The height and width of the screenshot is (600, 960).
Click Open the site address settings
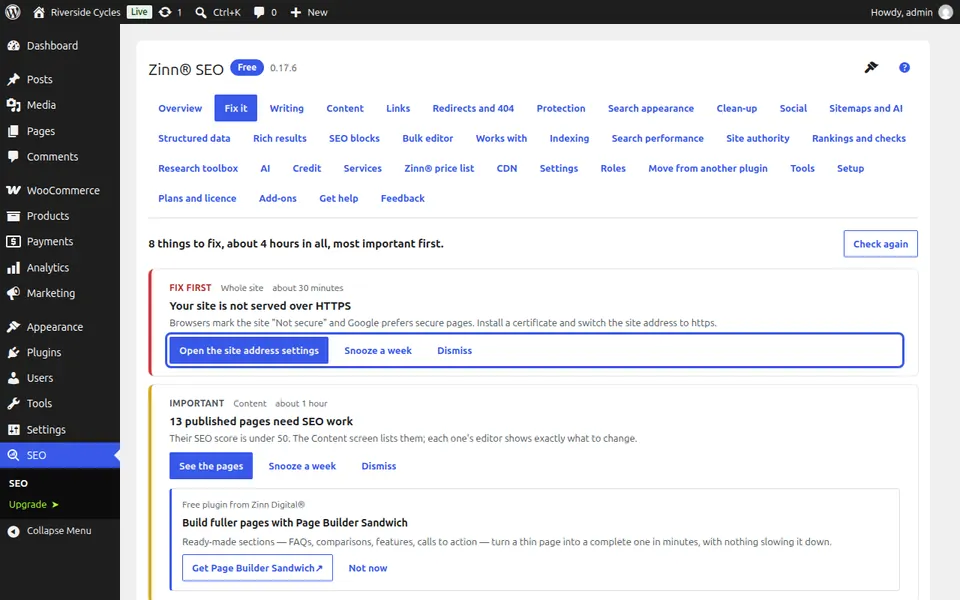[249, 350]
